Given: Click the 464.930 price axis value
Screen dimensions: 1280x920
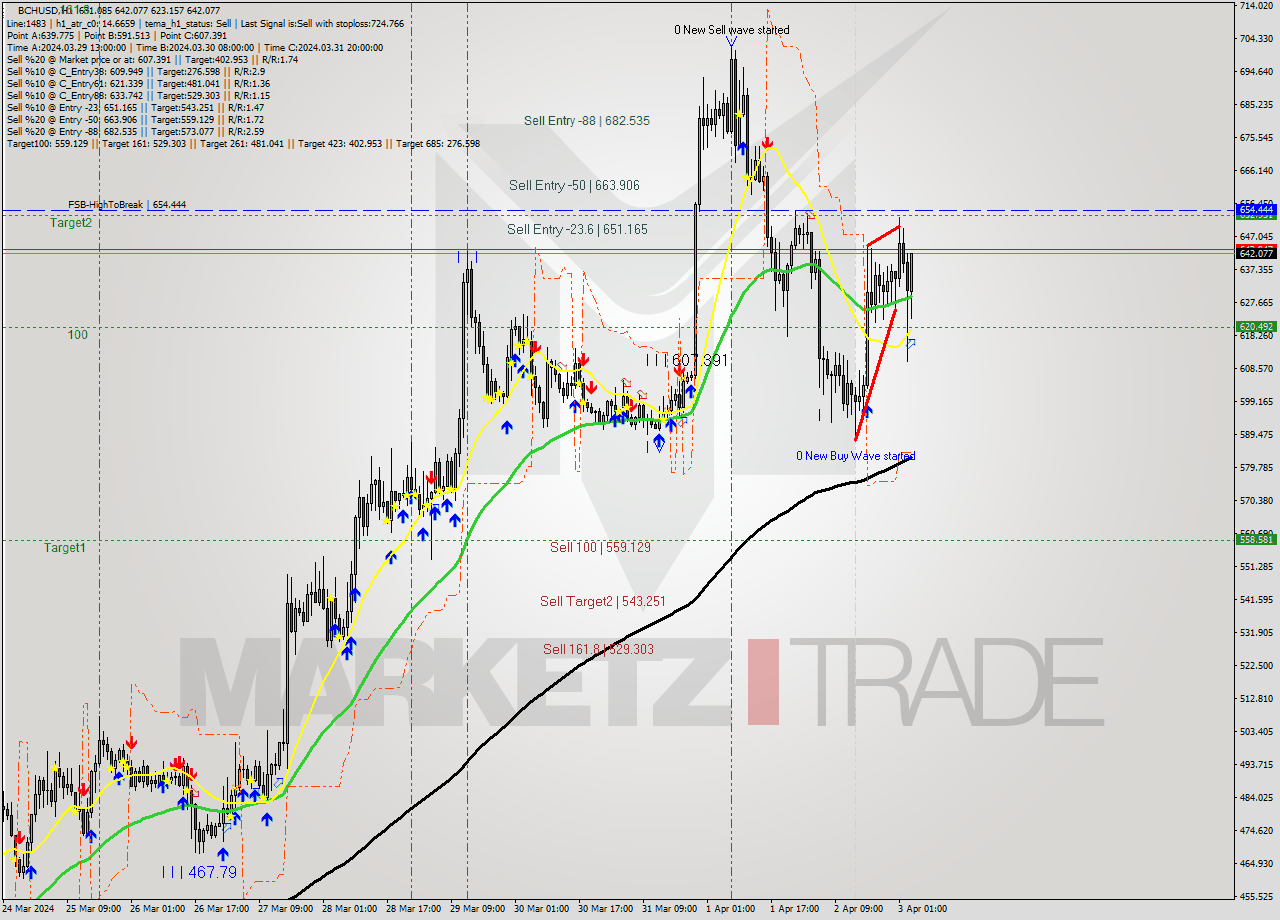Looking at the screenshot, I should coord(1256,863).
